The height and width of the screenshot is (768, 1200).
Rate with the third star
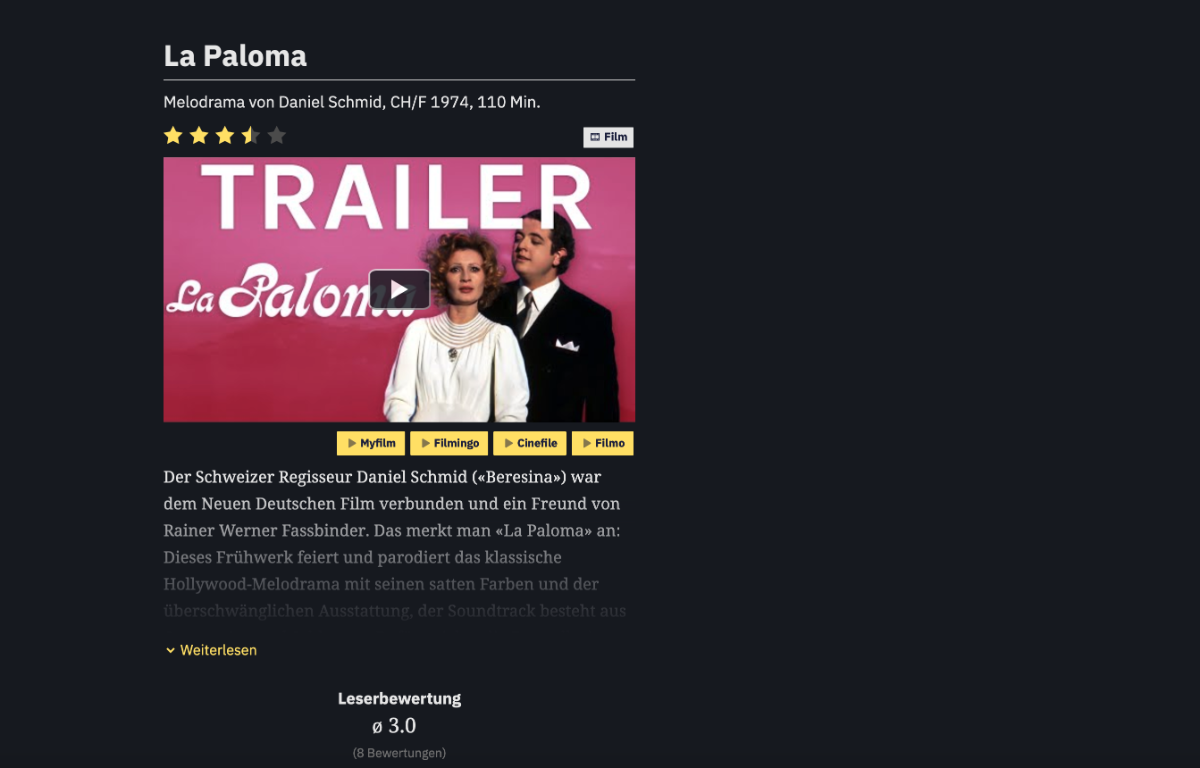[225, 135]
